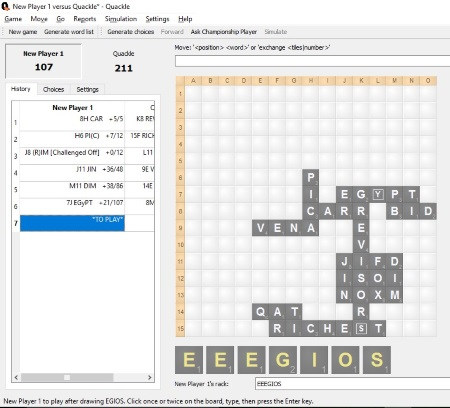Select the TO PLAY history row
The image size is (450, 408).
(x=72, y=223)
